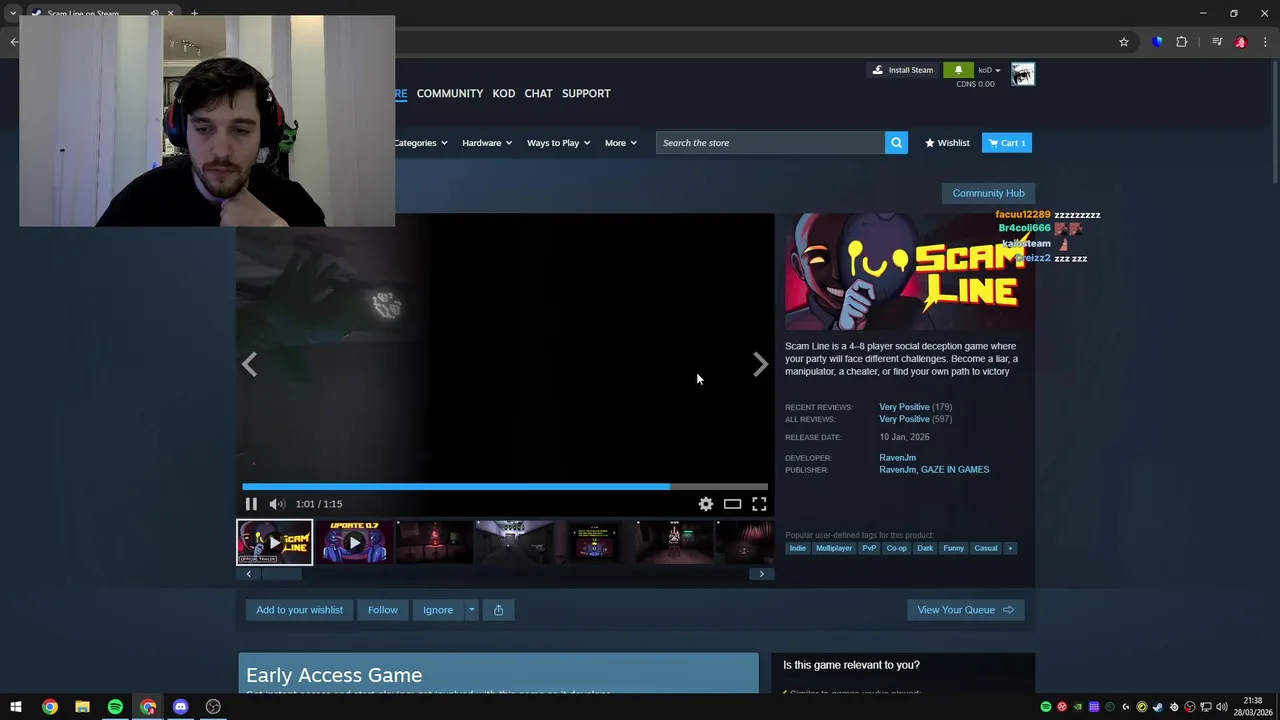This screenshot has width=1280, height=720.
Task: Enter fullscreen on the trailer video
Action: tap(759, 504)
